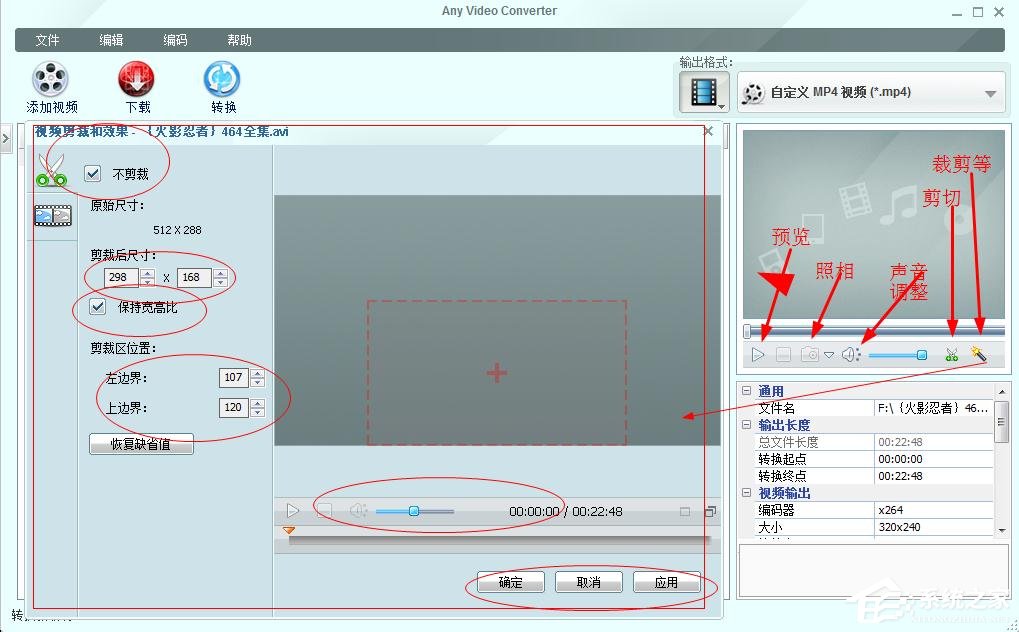Uncheck the 不剪裁 checkbox
Image resolution: width=1019 pixels, height=632 pixels.
point(93,172)
